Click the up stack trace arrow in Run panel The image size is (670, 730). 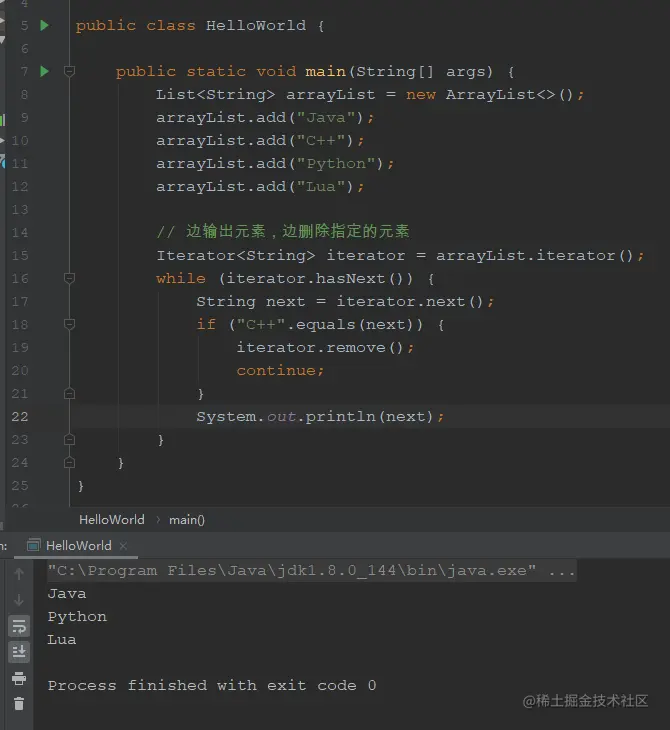click(x=19, y=574)
